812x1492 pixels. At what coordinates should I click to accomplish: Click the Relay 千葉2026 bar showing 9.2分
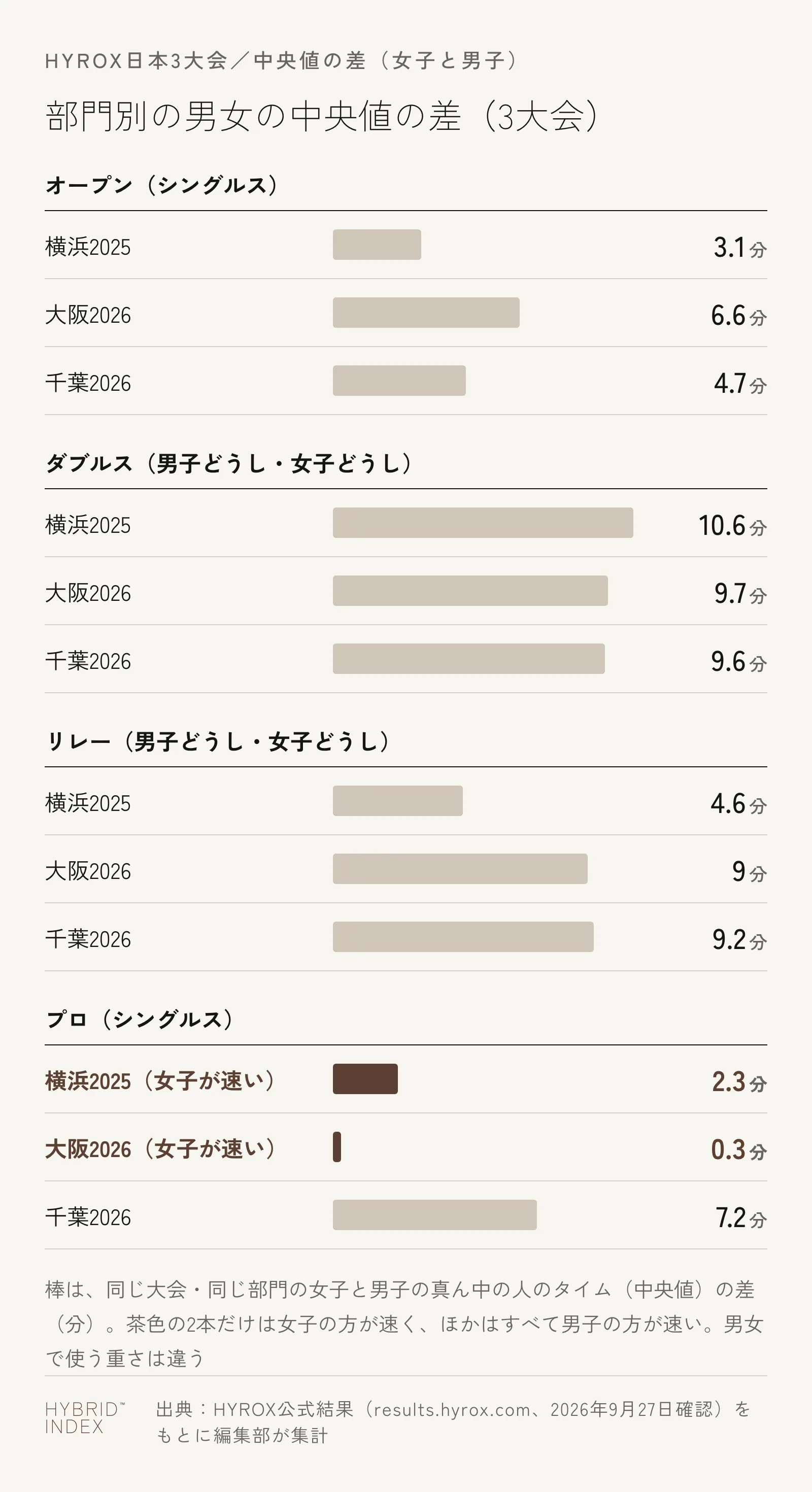click(463, 936)
